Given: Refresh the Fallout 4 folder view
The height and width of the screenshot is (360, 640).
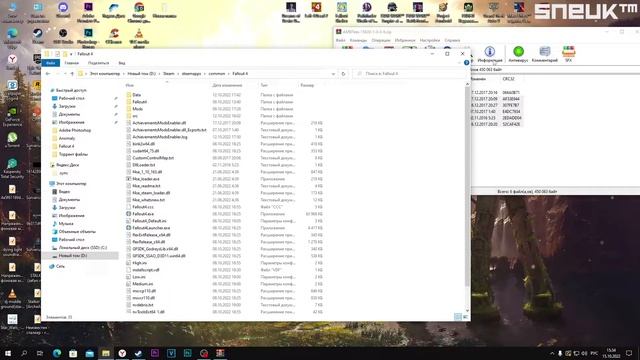Looking at the screenshot, I should click(343, 74).
